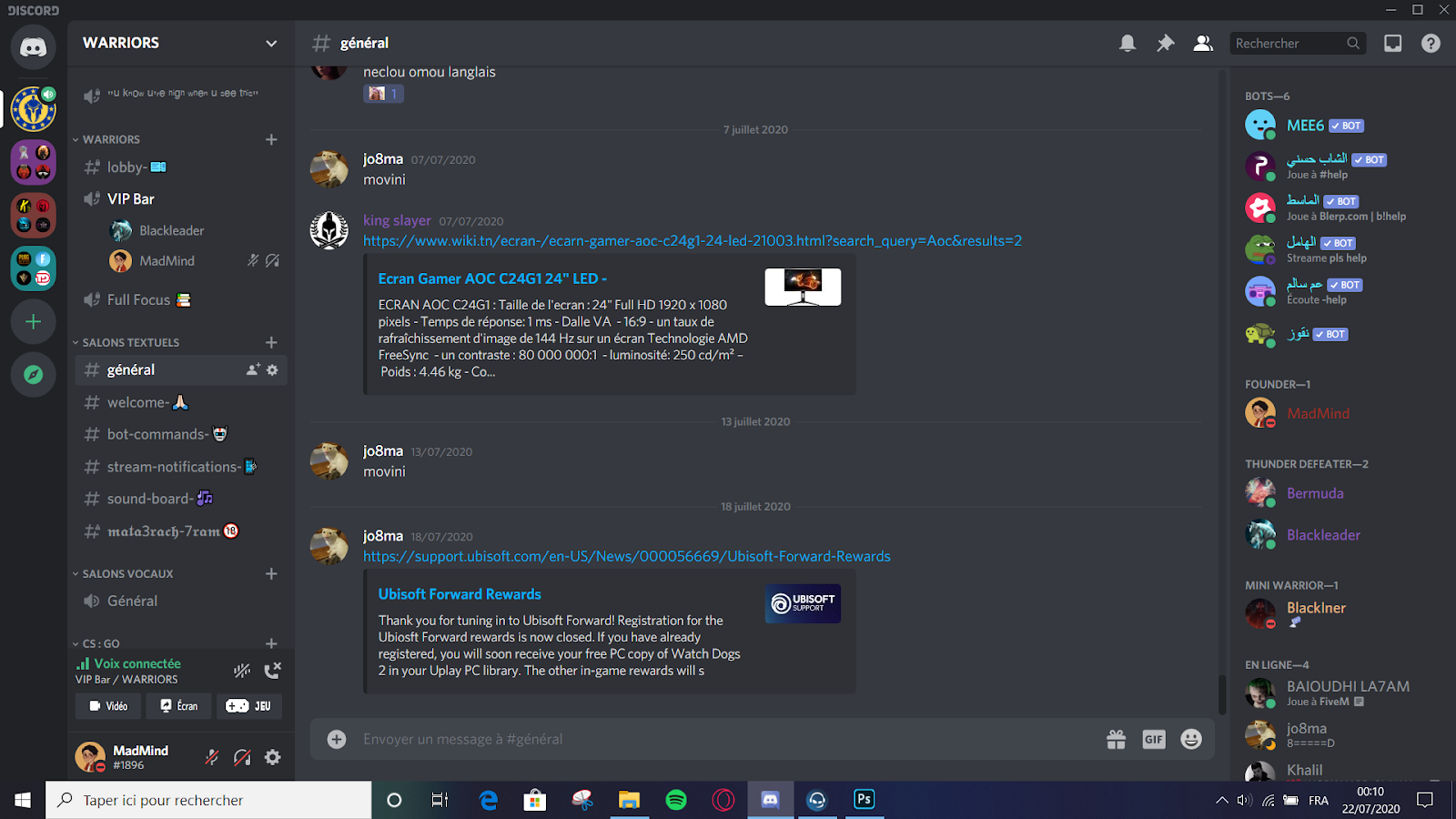Open the emoji picker in the message bar

click(x=1190, y=739)
